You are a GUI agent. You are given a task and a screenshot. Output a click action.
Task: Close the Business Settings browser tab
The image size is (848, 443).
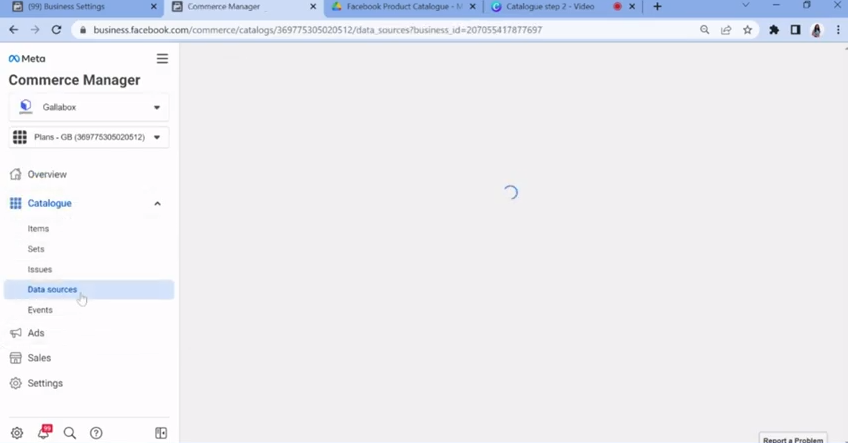point(154,6)
